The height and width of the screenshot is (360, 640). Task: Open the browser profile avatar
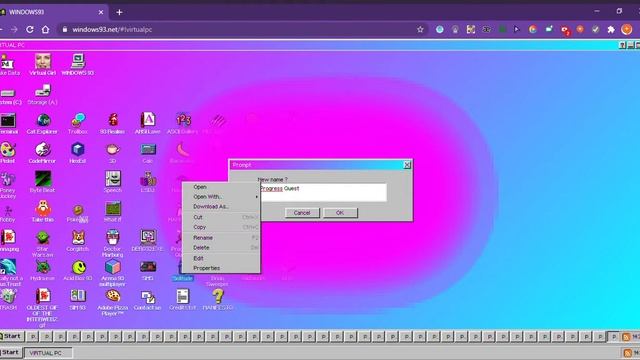point(627,29)
